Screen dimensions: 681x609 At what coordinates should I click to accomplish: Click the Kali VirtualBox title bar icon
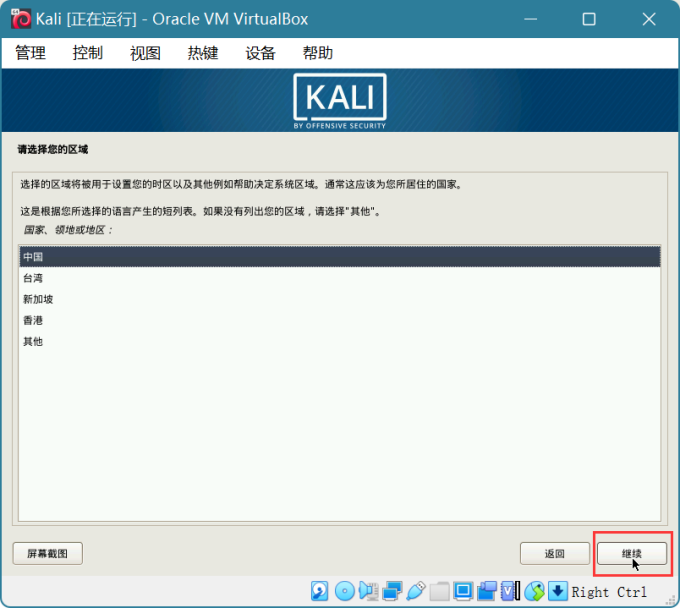pos(21,19)
